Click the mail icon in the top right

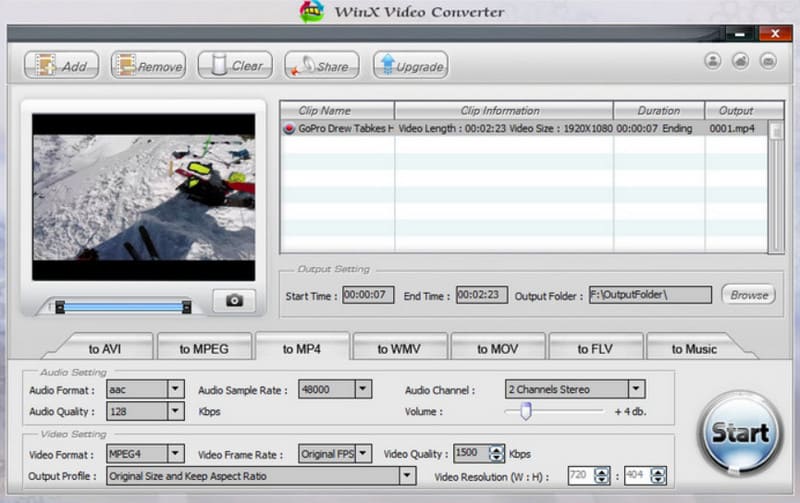pos(768,61)
